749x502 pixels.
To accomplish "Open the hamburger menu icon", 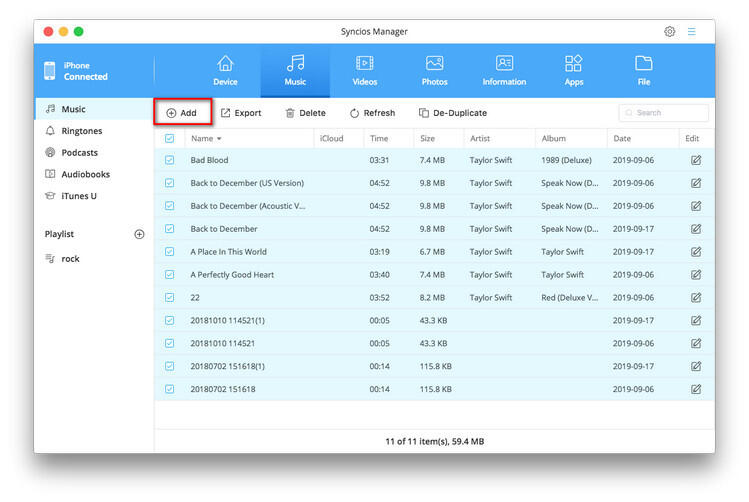I will [691, 32].
